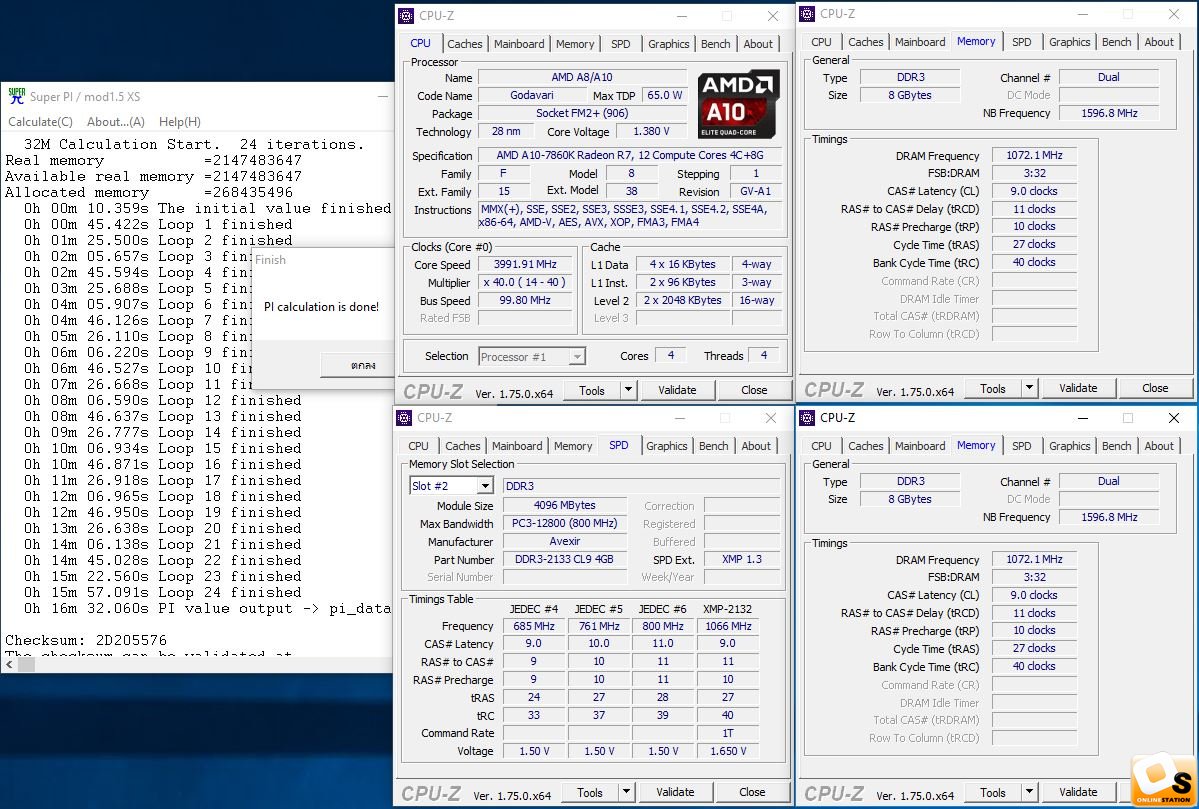Open the Tools dropdown arrow in the lower Memory window
This screenshot has width=1199, height=809.
point(1029,792)
